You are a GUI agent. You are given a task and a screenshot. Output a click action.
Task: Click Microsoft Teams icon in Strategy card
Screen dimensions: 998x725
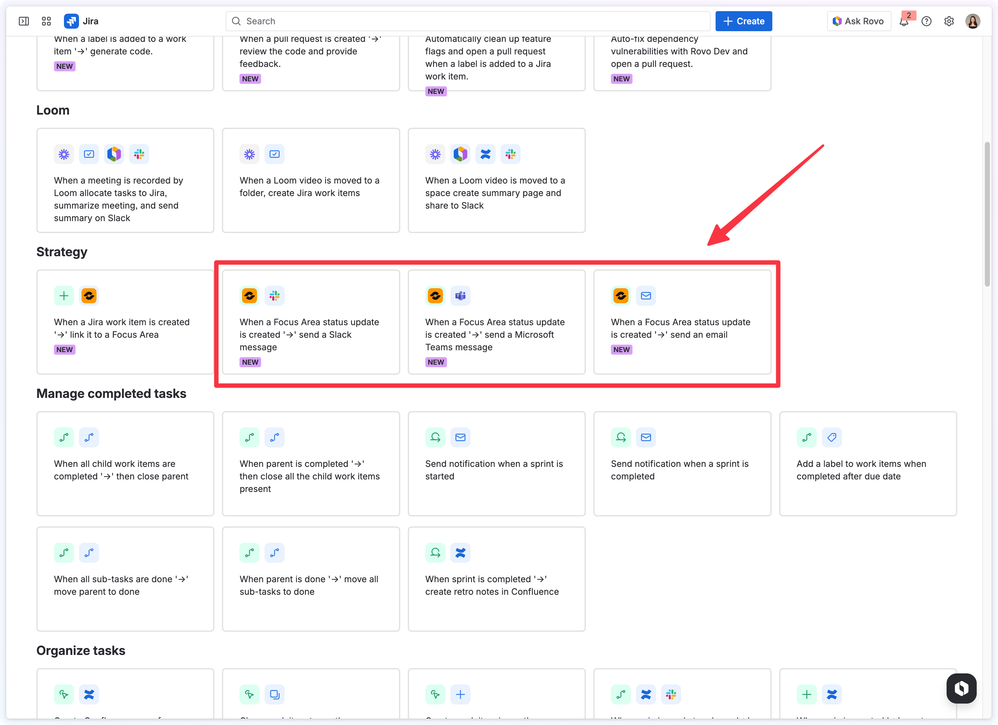click(460, 295)
